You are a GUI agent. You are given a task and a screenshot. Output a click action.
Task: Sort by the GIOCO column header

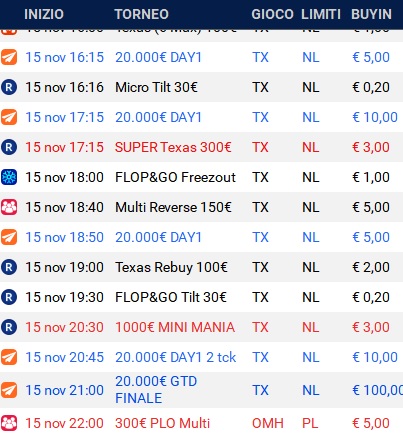pyautogui.click(x=272, y=14)
